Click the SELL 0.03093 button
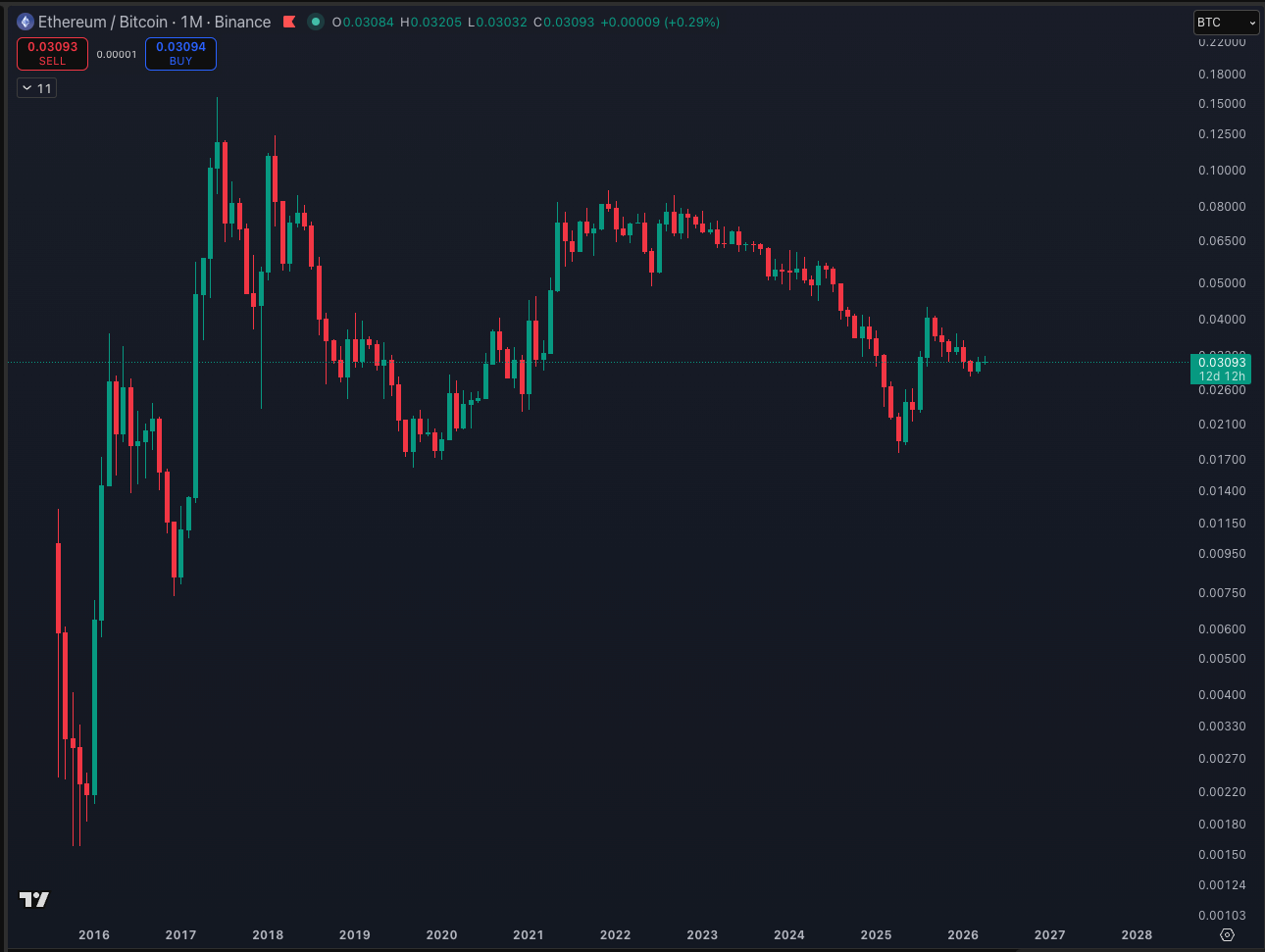 [52, 54]
